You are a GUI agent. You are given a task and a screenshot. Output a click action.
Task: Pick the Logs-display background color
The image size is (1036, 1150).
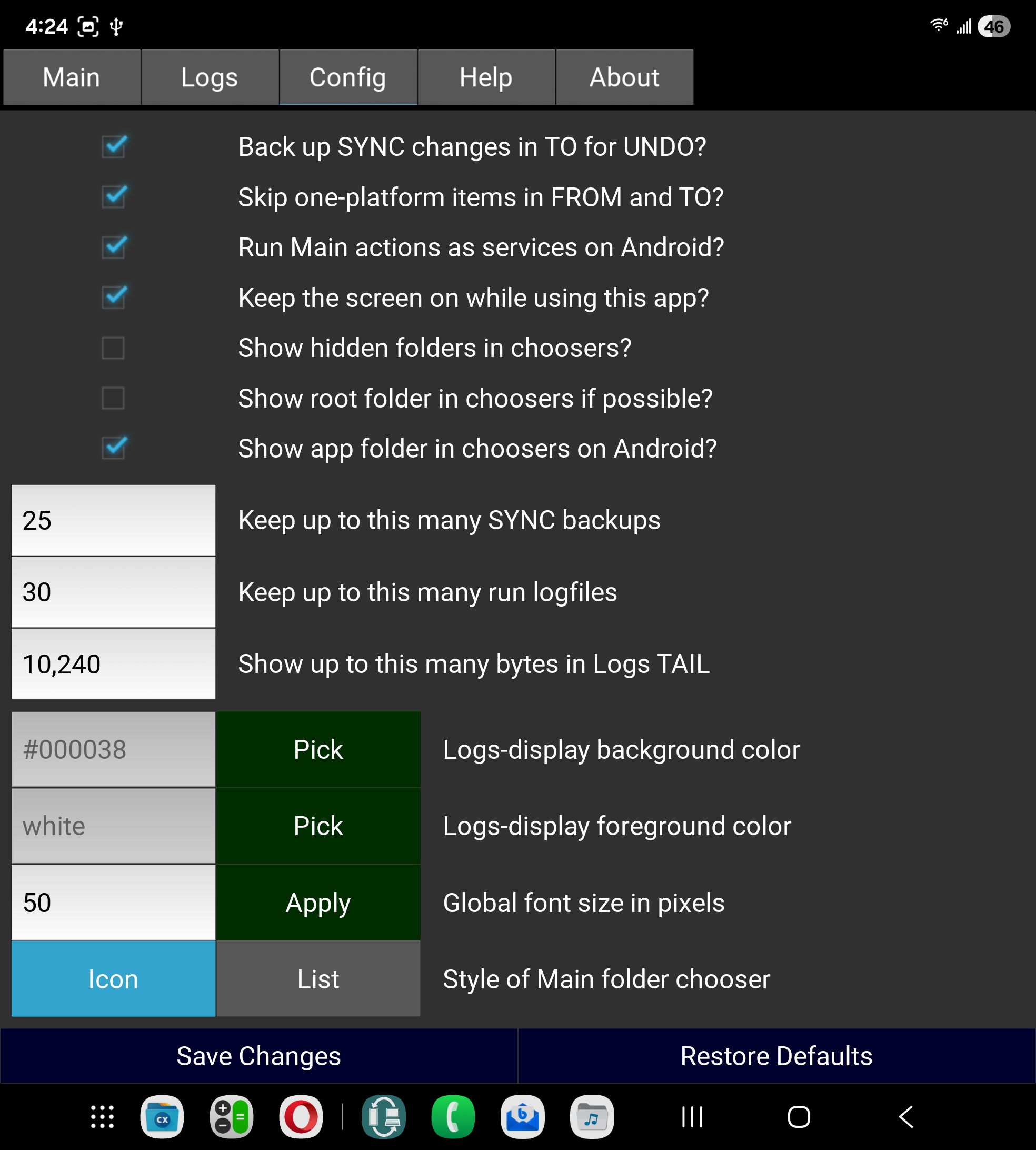(x=317, y=749)
